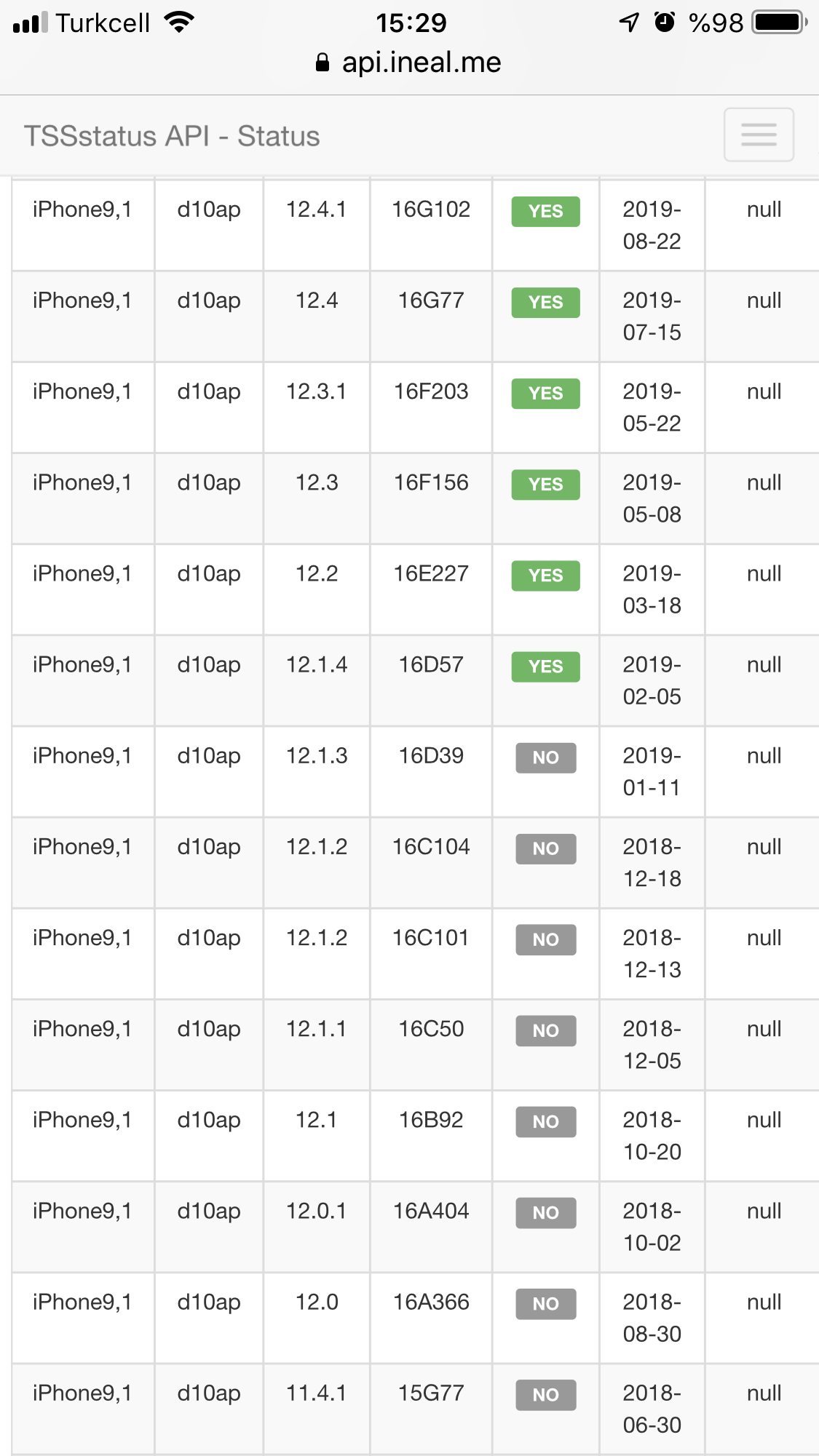
Task: Click the NO badge for 12.1.3
Action: [x=545, y=757]
